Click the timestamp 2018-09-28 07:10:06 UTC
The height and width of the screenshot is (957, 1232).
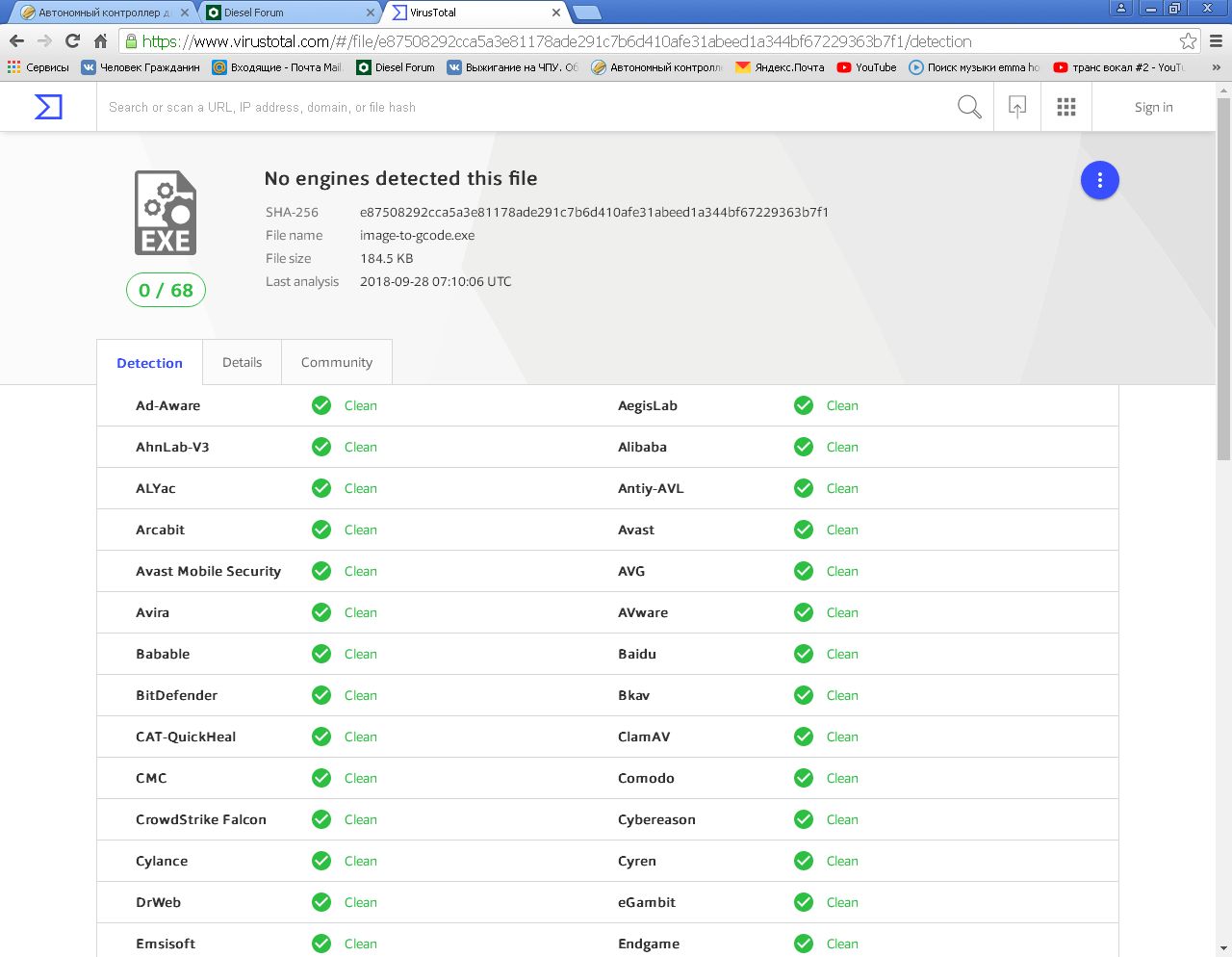click(x=435, y=281)
